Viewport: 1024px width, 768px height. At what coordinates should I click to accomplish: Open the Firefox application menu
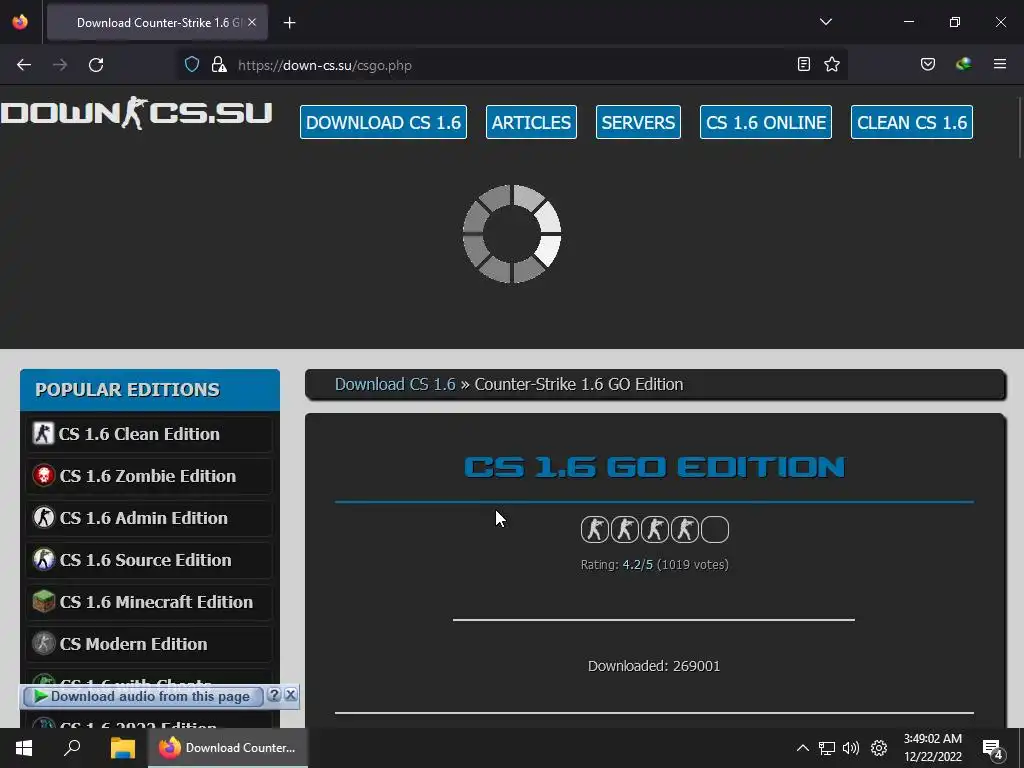click(x=999, y=64)
